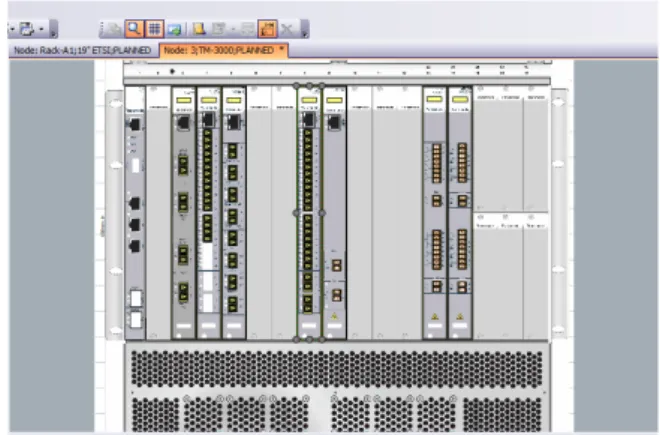Select top orange port block on left orange card
Image resolution: width=660 pixels, height=435 pixels.
[436, 163]
